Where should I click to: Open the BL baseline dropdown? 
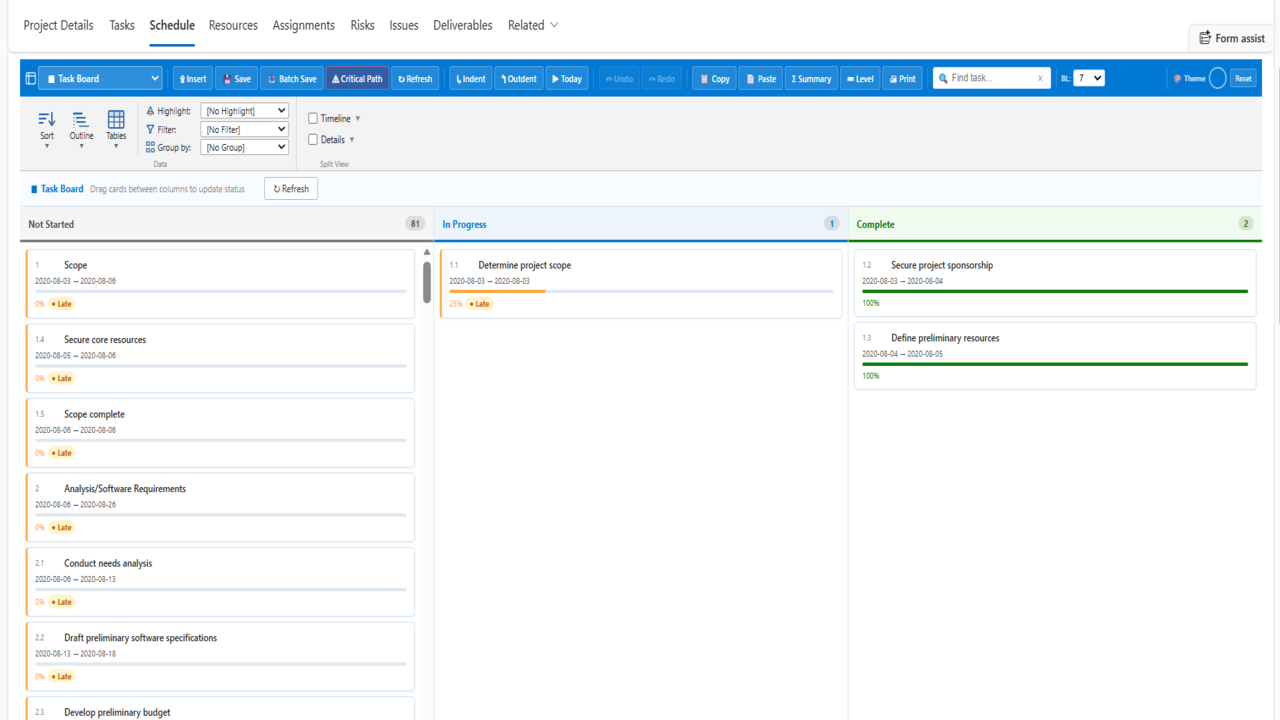pos(1089,78)
